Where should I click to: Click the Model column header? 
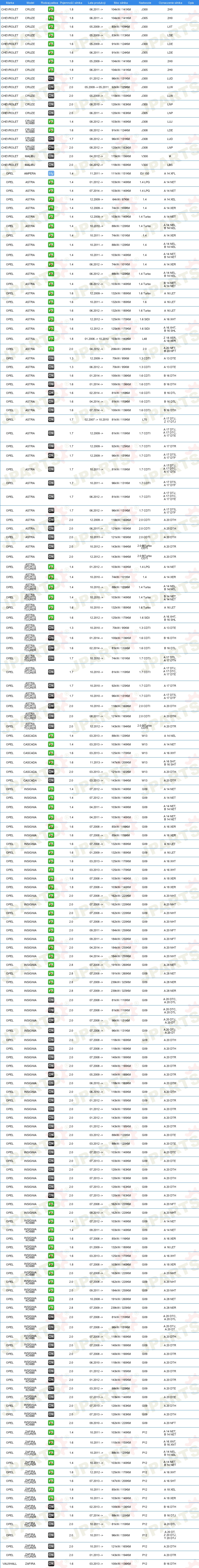coord(30,3)
